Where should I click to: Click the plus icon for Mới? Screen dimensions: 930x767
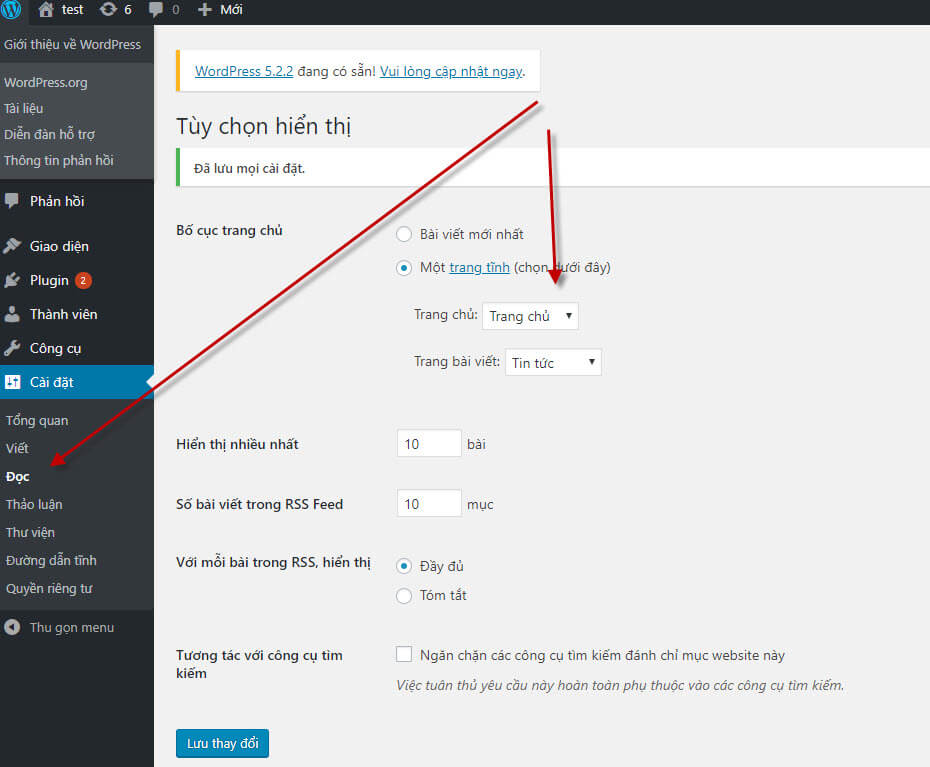[205, 10]
